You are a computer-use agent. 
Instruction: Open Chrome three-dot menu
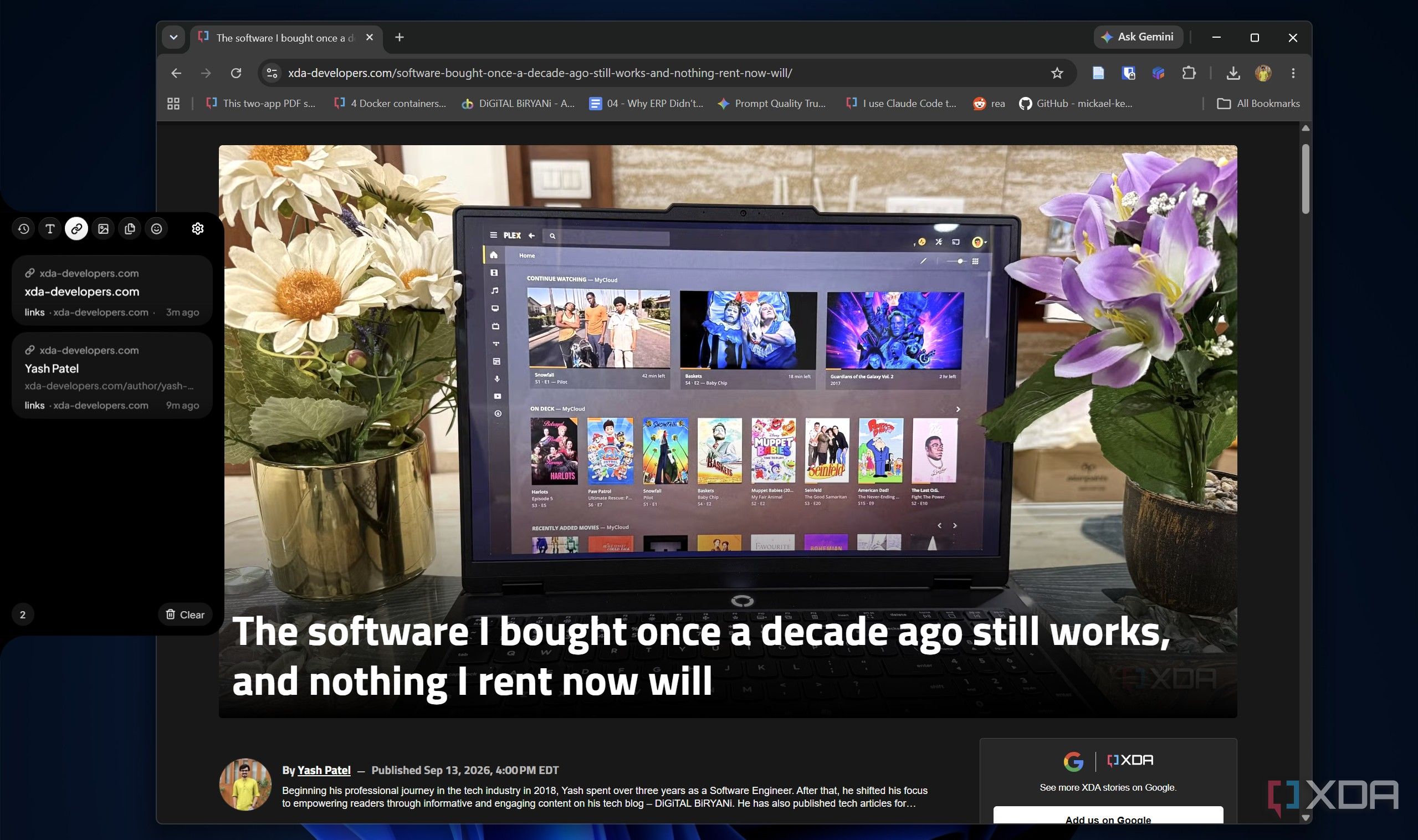pos(1293,73)
